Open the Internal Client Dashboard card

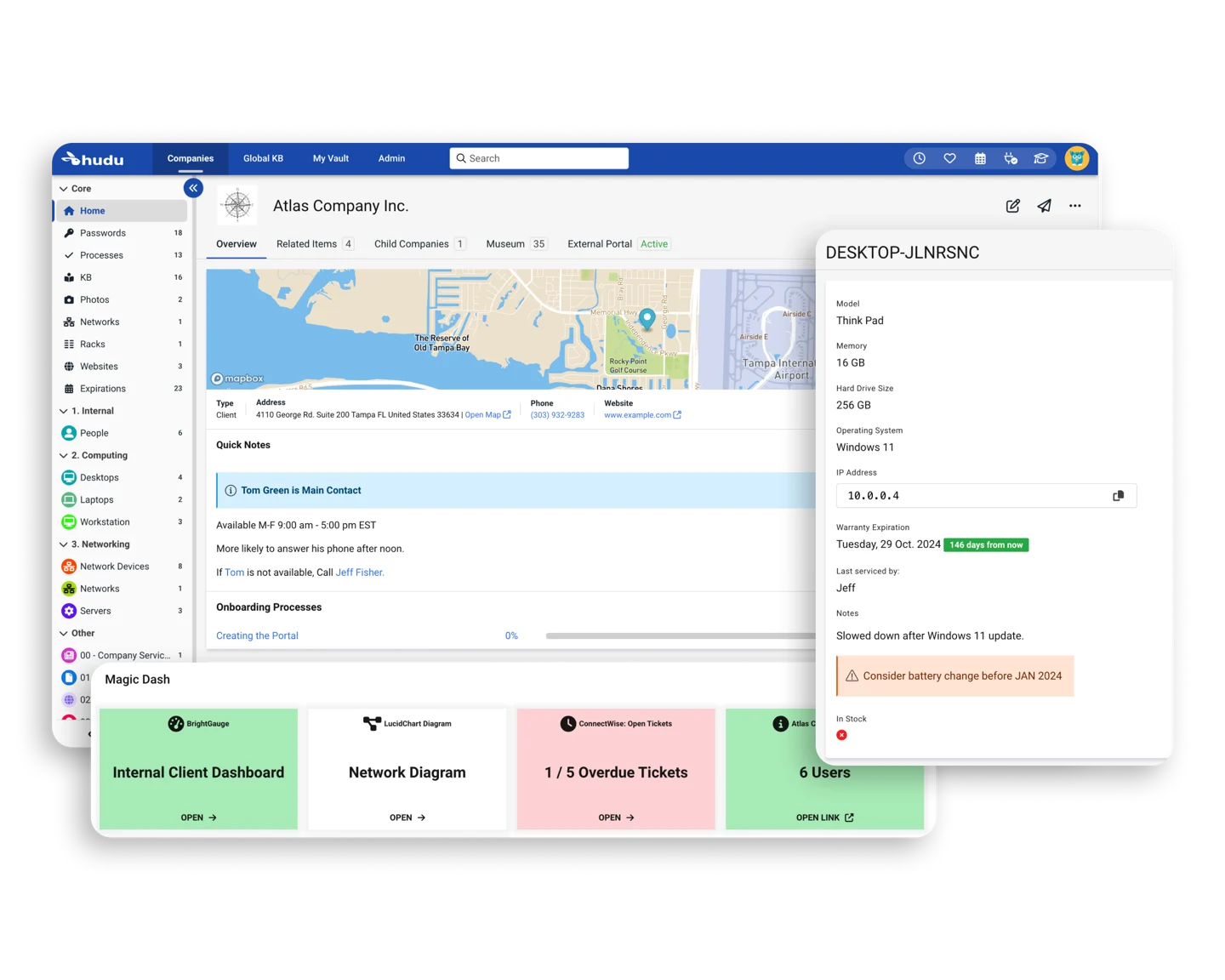click(x=198, y=769)
